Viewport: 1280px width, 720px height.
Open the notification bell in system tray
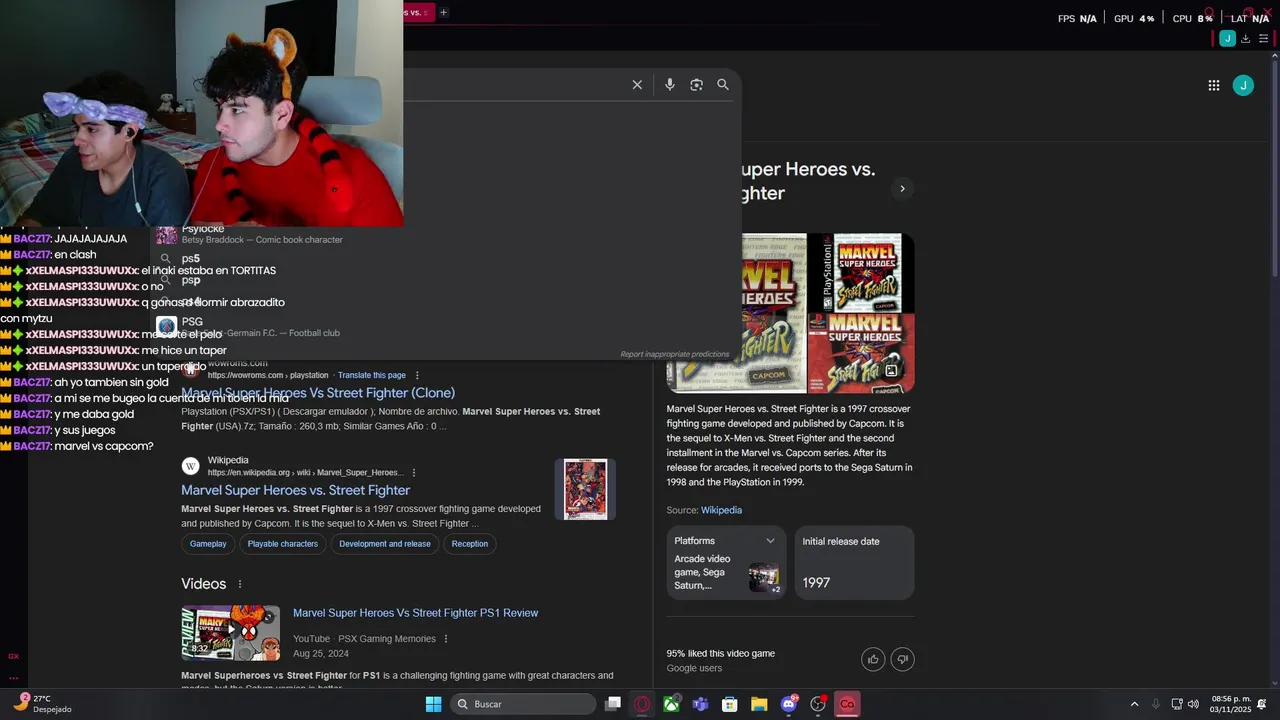click(1262, 704)
